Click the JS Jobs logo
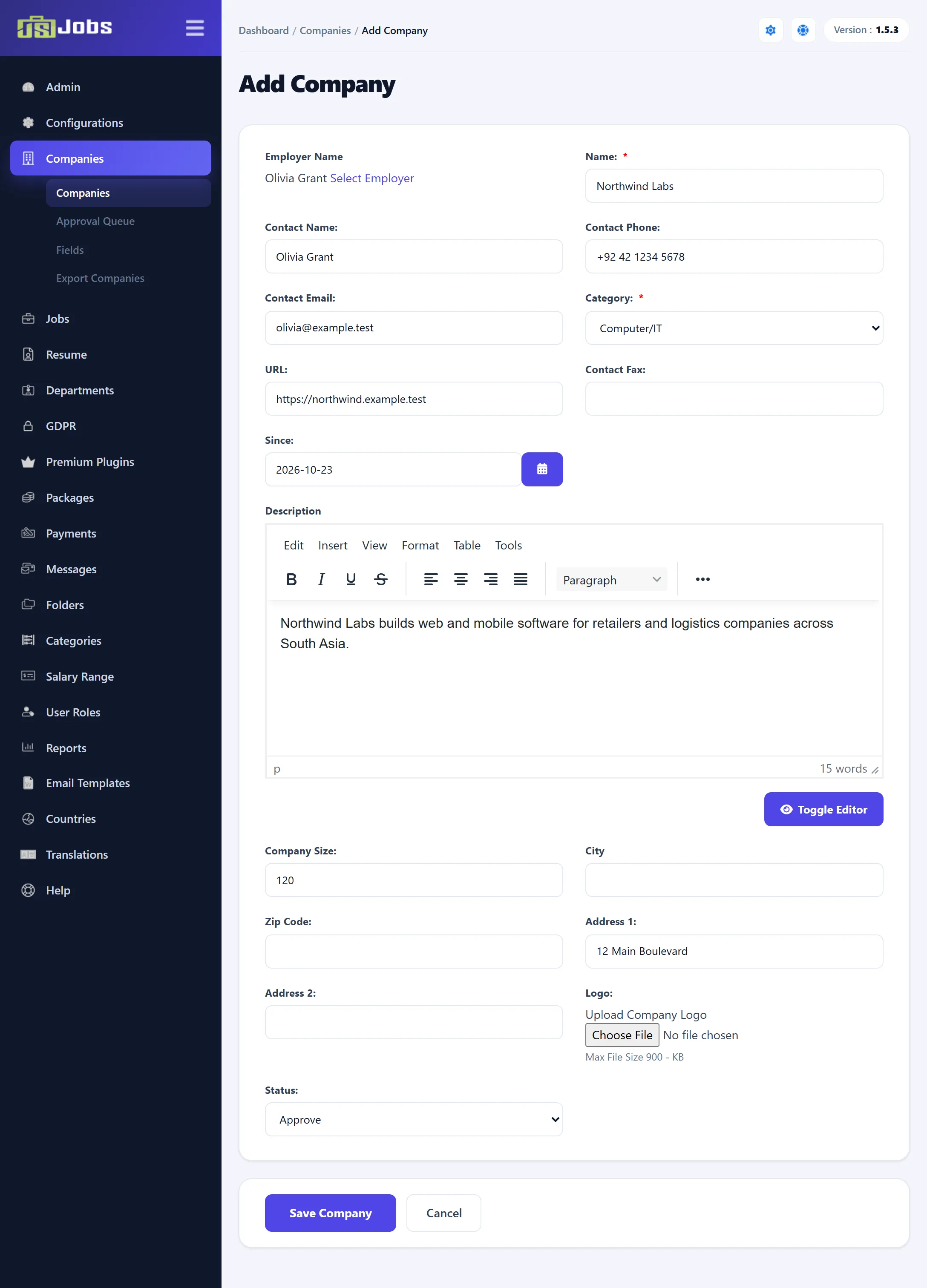This screenshot has width=927, height=1288. click(65, 27)
